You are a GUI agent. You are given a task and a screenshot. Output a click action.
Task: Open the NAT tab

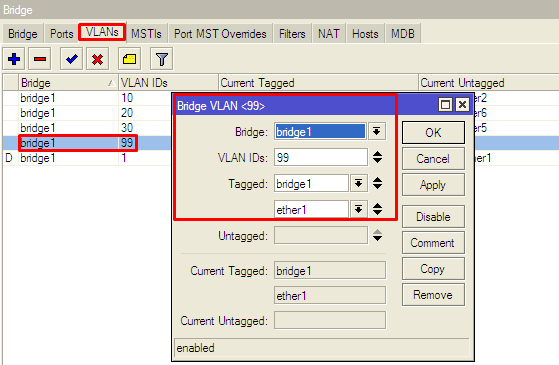coord(329,34)
